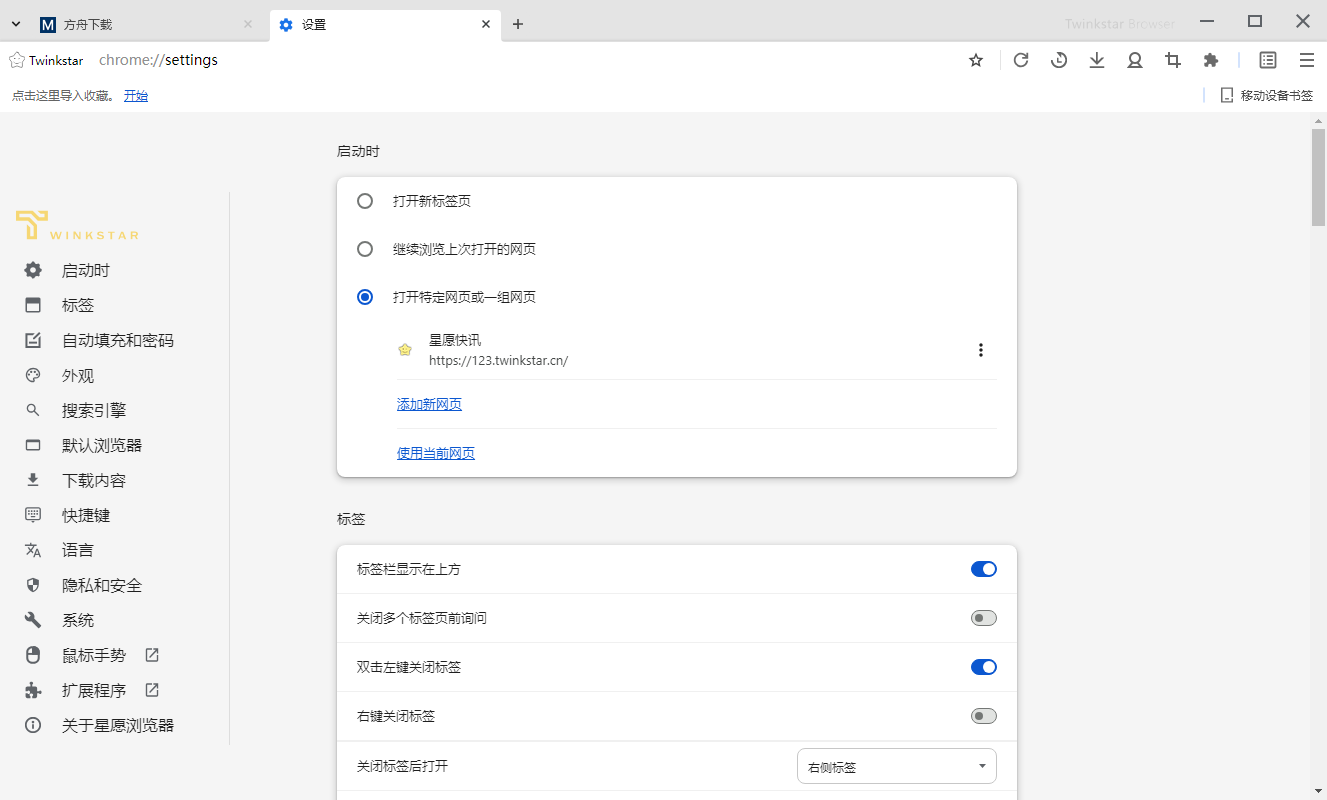Click the screenshot capture icon
This screenshot has width=1327, height=800.
pos(1172,60)
